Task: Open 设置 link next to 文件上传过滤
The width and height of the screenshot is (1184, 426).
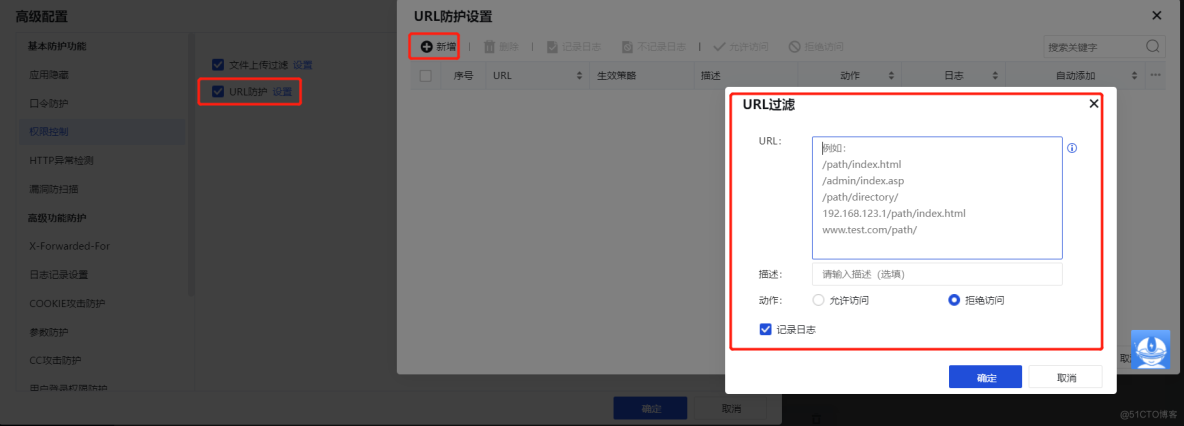Action: (x=303, y=65)
